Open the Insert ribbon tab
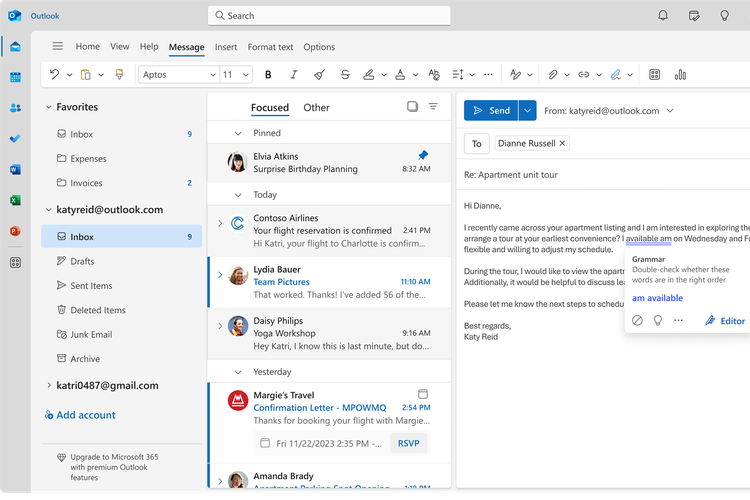 [x=226, y=47]
